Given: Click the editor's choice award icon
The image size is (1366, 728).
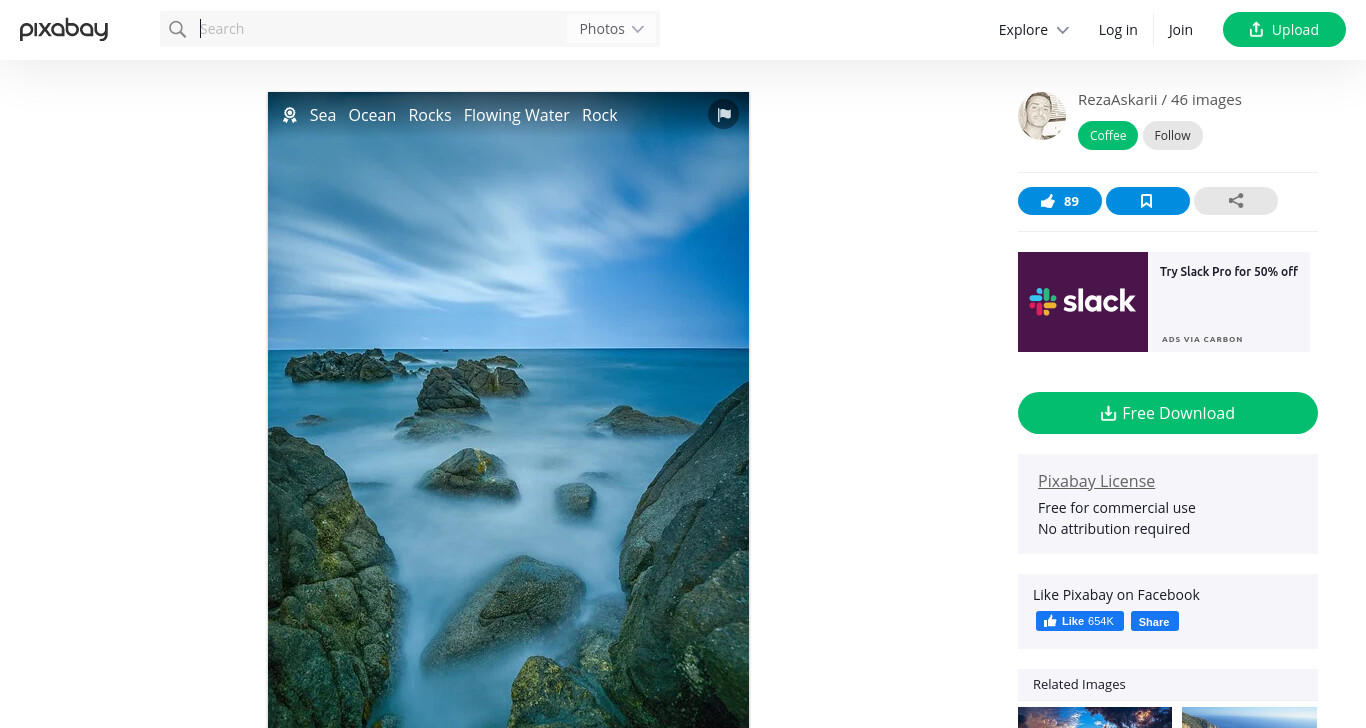Looking at the screenshot, I should [290, 115].
